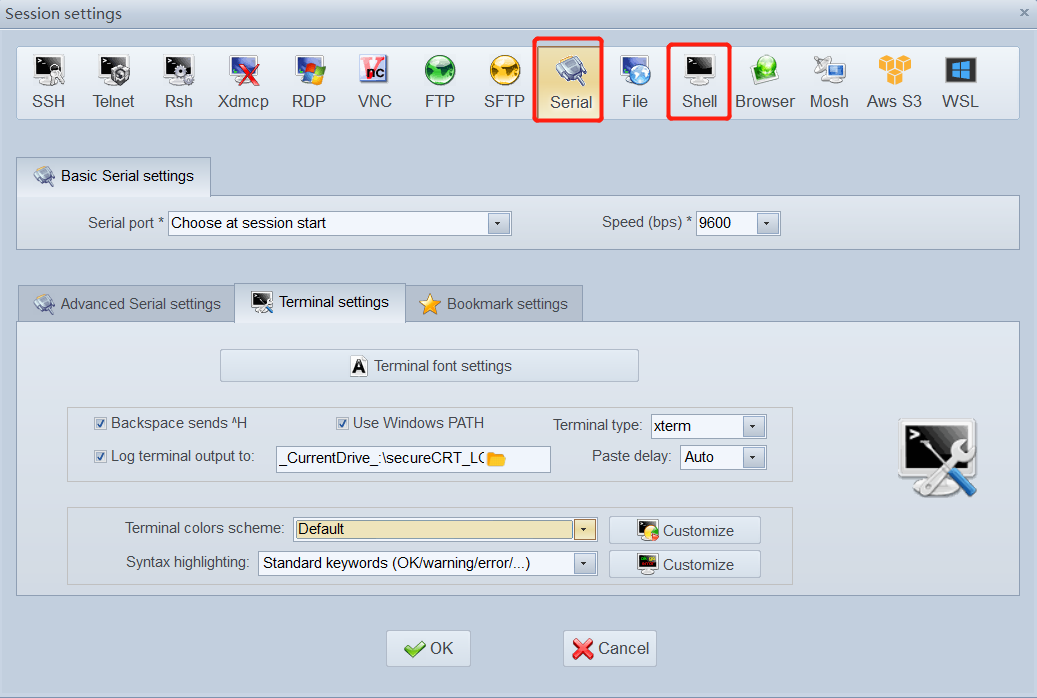Open the Paste delay dropdown
The width and height of the screenshot is (1037, 698).
(x=753, y=458)
